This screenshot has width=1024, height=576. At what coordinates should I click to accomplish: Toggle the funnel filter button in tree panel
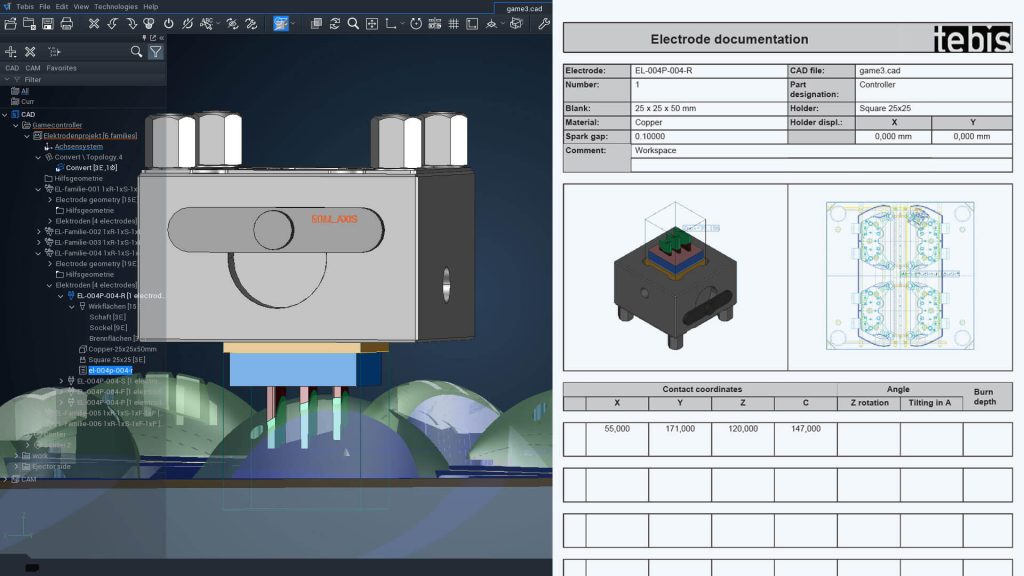pos(156,52)
